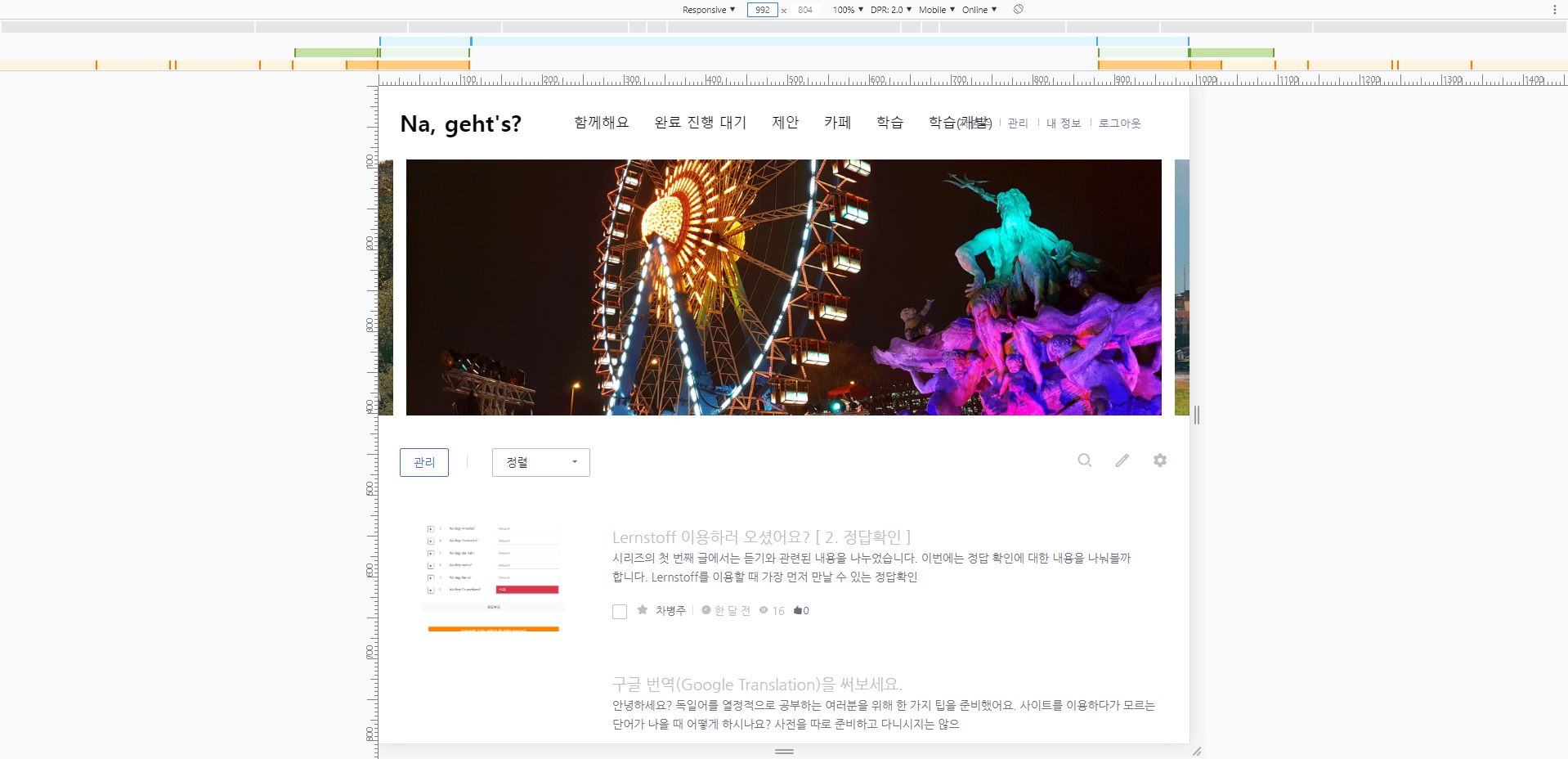This screenshot has height=759, width=1568.
Task: Open the 함께해요 menu item
Action: coord(601,123)
